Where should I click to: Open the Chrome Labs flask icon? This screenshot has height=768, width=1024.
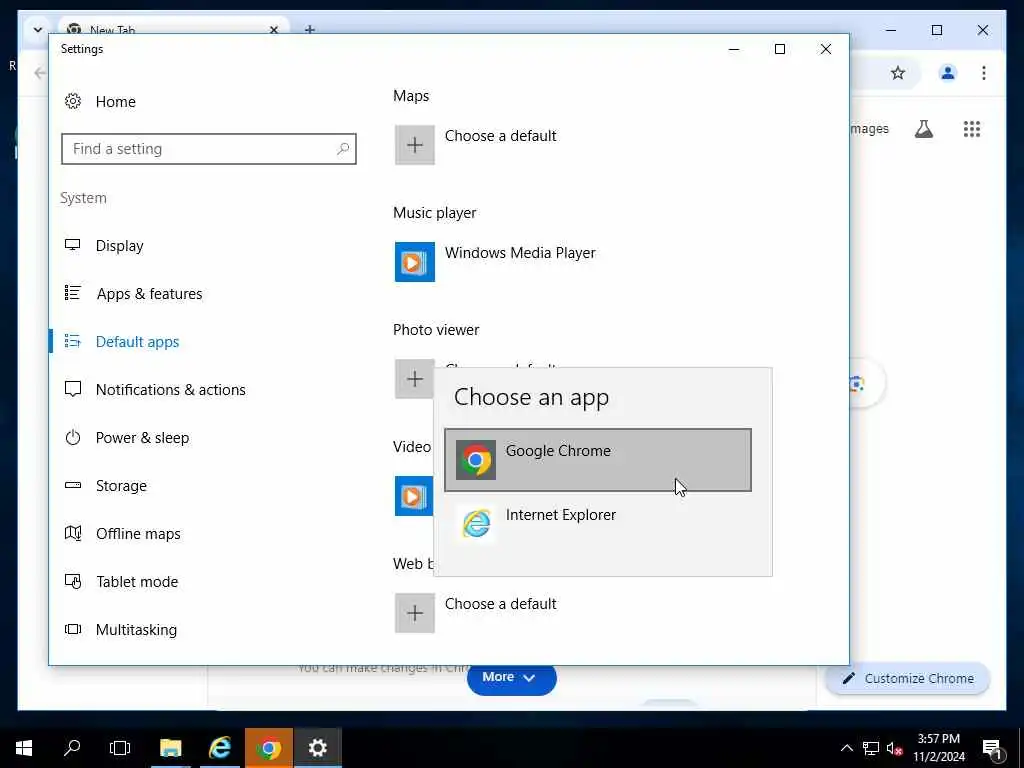[923, 129]
